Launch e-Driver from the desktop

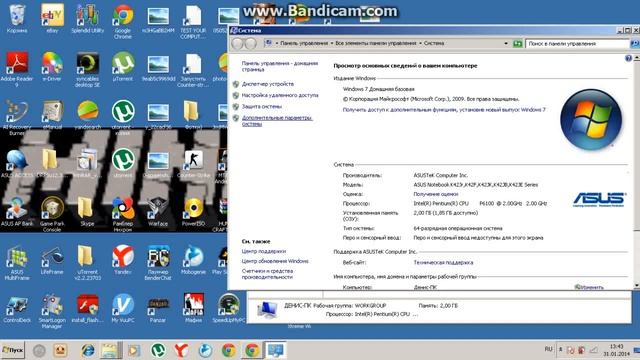(52, 67)
